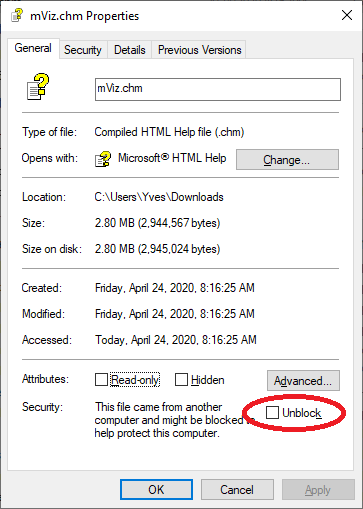Click the Cancel button
The width and height of the screenshot is (363, 509).
tap(237, 490)
